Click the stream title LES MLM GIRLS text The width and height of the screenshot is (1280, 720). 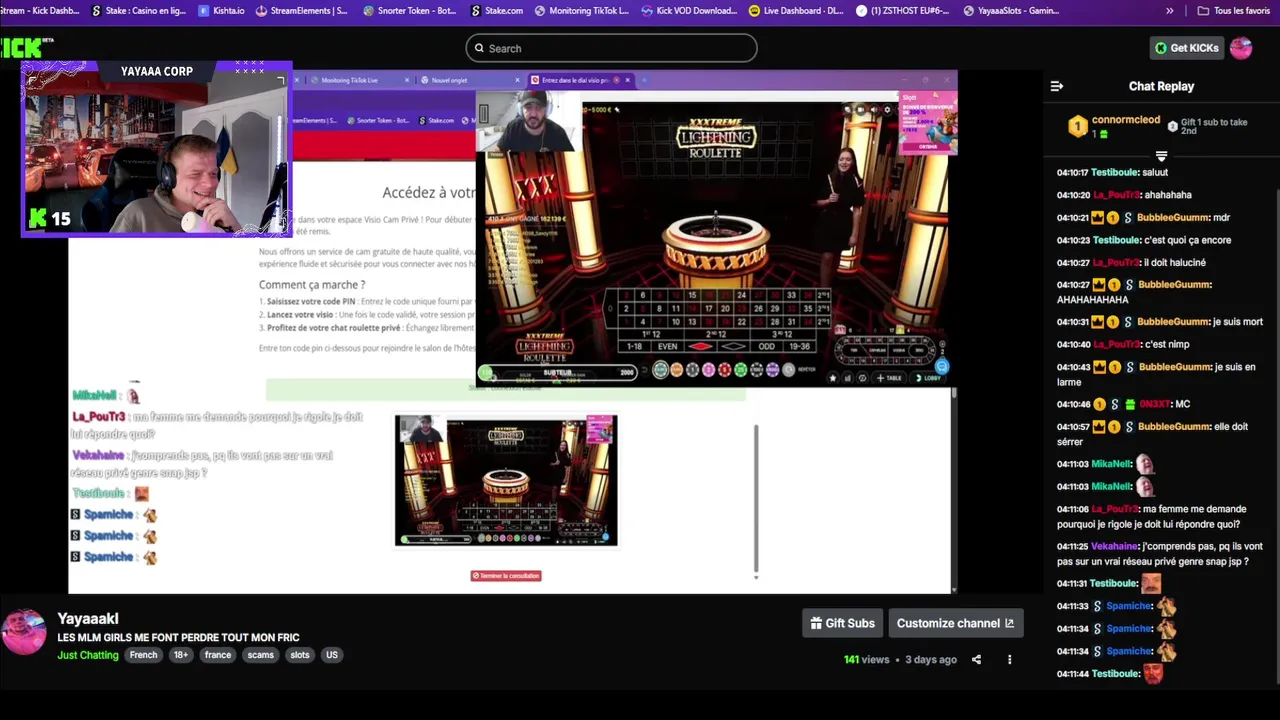(178, 638)
